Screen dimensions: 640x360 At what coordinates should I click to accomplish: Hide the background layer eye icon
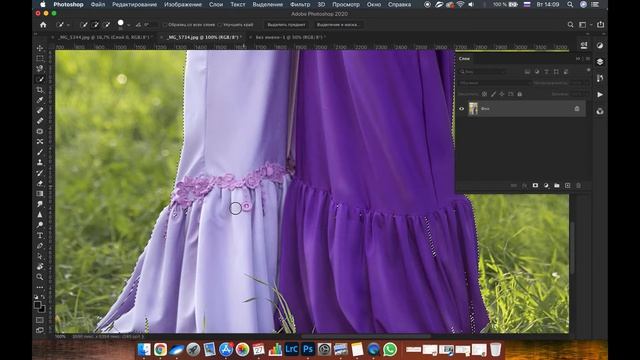tap(462, 109)
